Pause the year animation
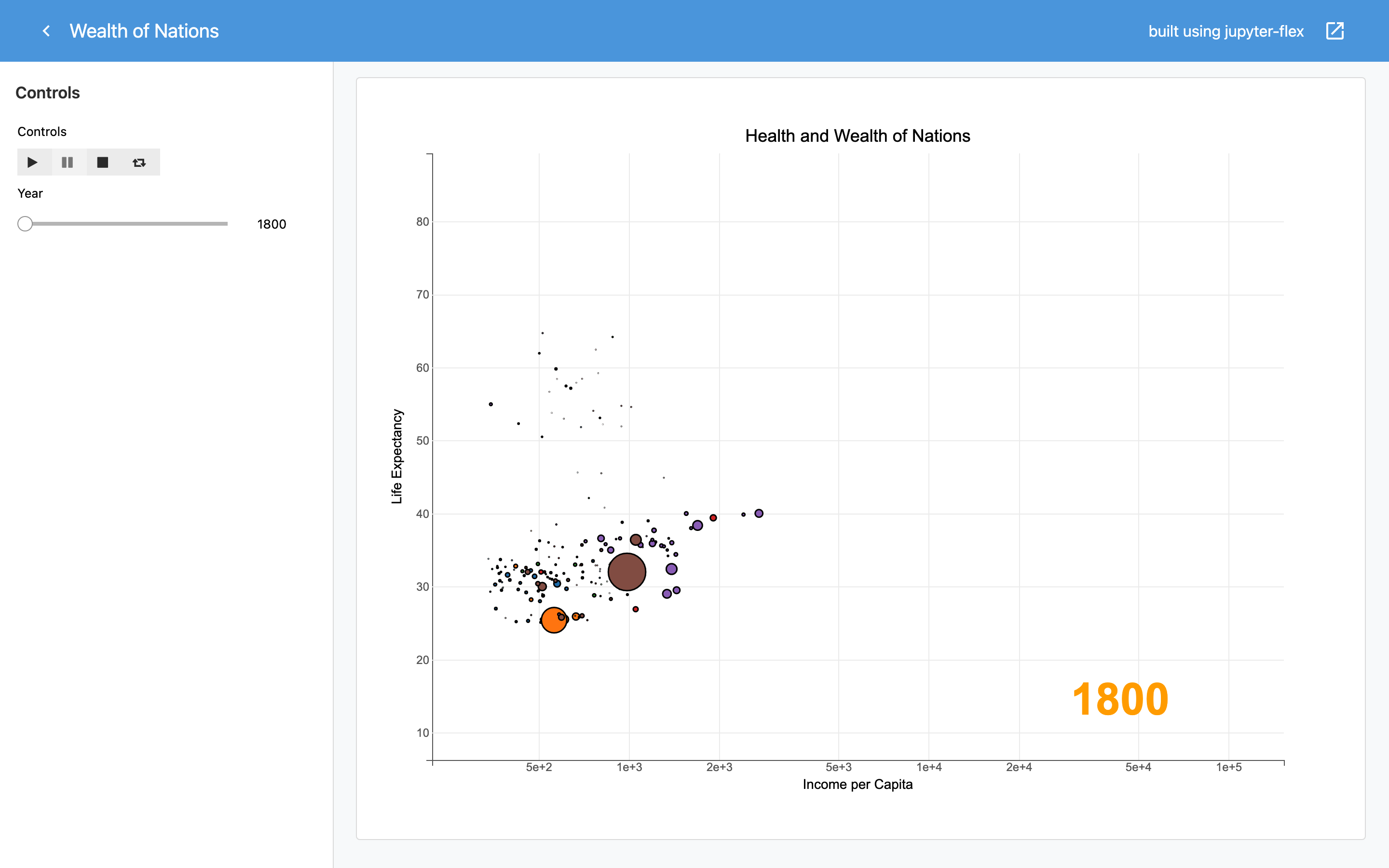 (x=67, y=163)
